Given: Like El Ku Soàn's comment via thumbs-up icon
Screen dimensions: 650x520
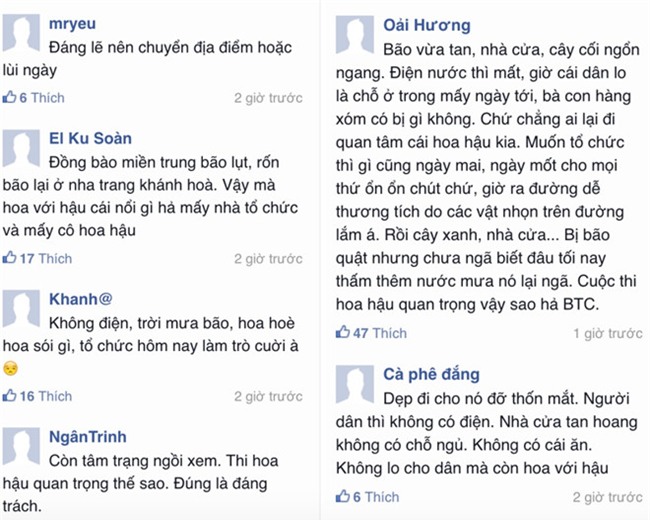Looking at the screenshot, I should click(10, 259).
